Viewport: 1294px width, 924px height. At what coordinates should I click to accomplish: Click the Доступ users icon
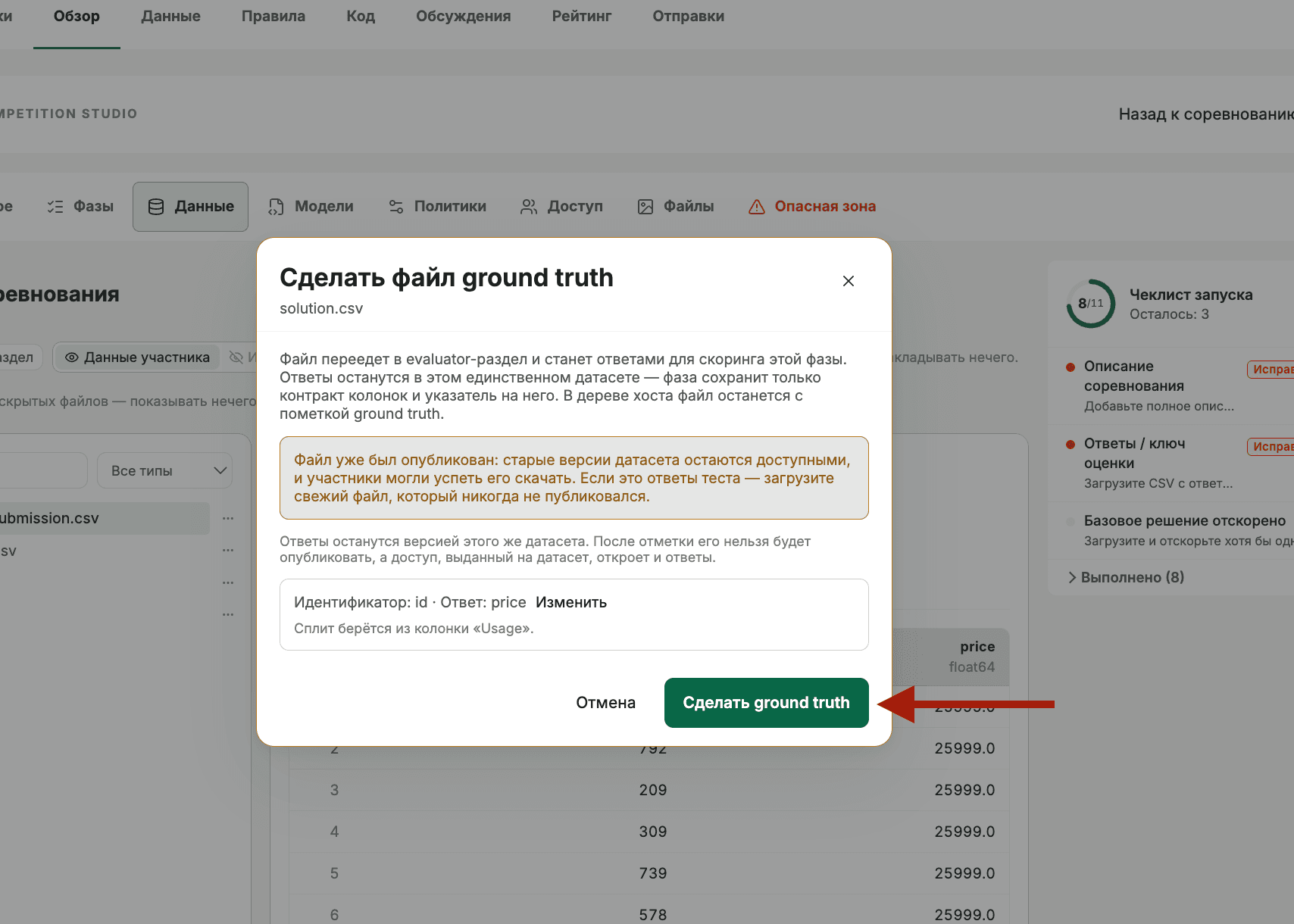529,207
